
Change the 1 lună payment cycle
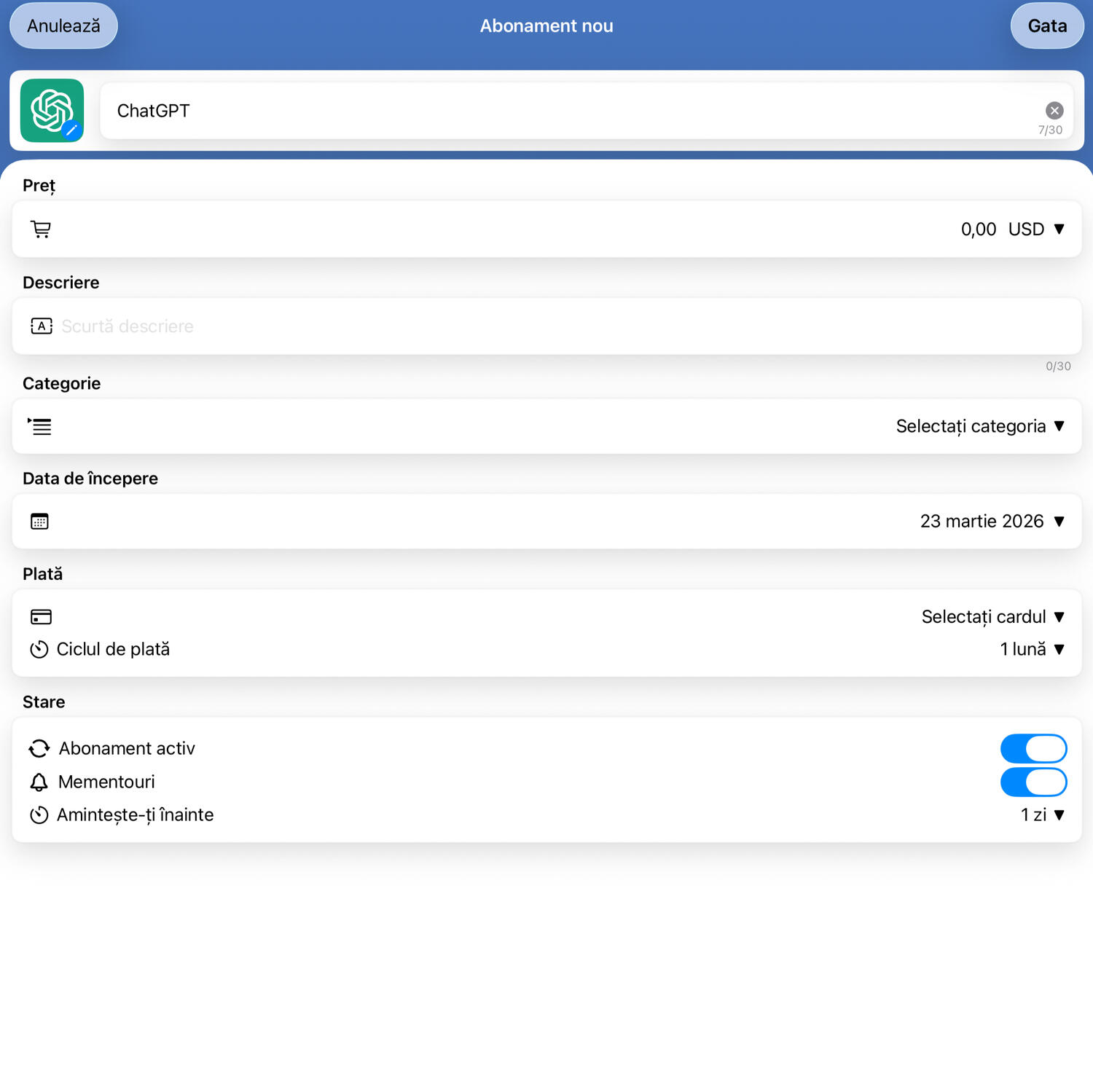(x=1031, y=649)
